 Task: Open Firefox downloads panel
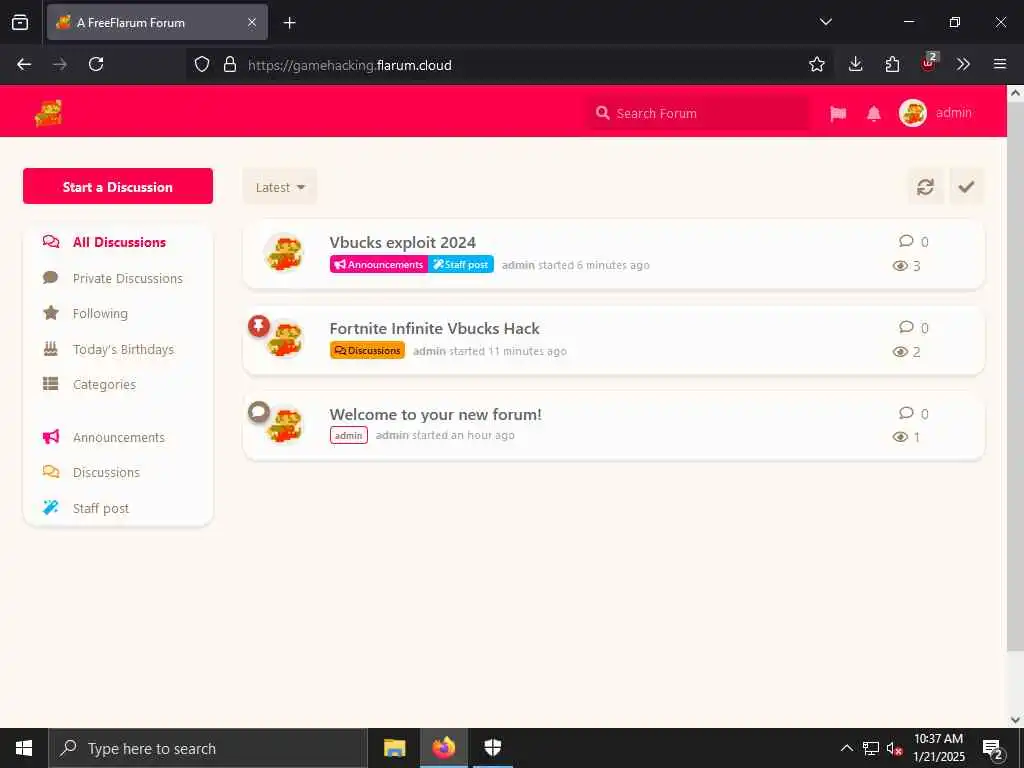pos(856,64)
